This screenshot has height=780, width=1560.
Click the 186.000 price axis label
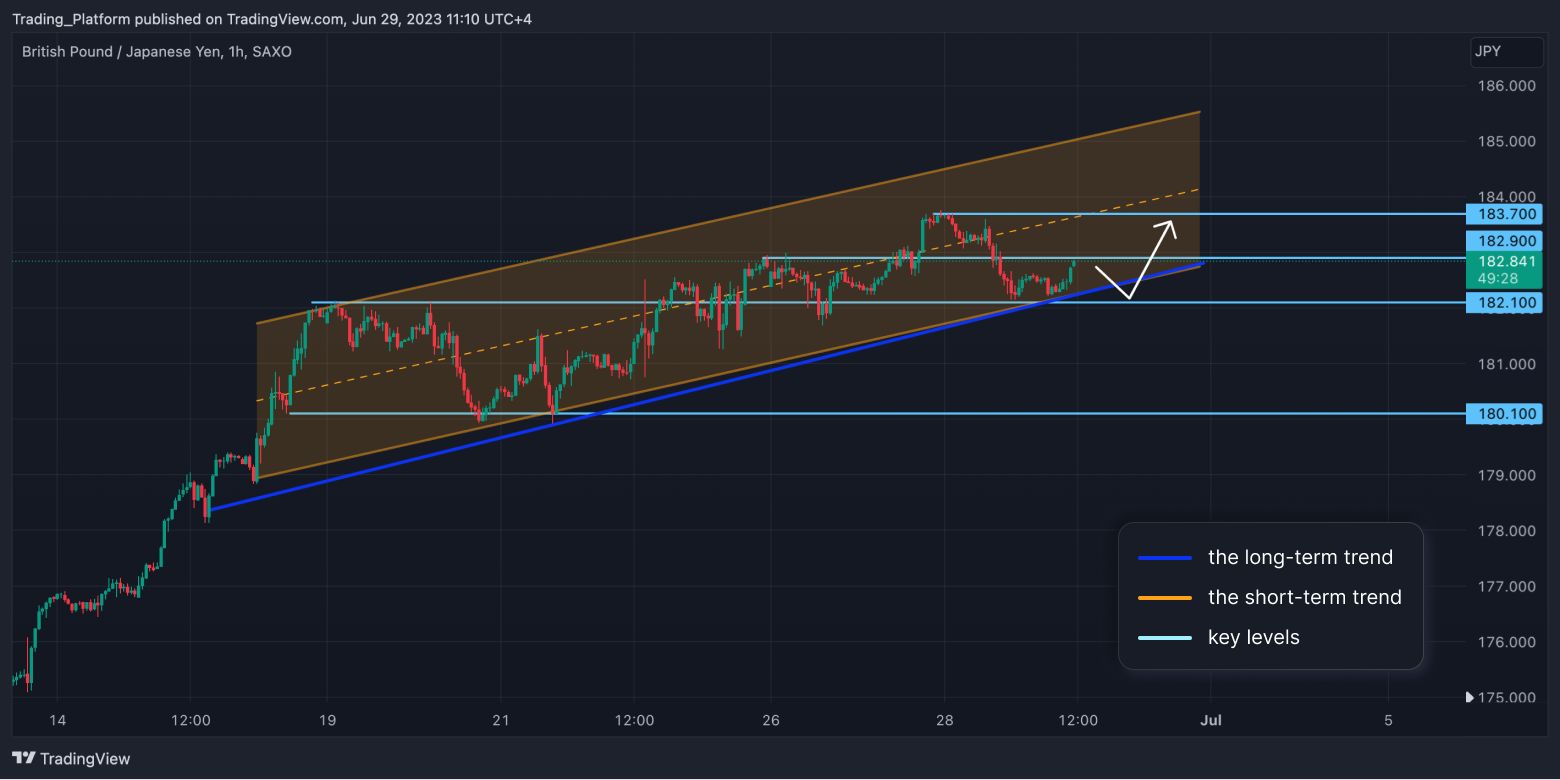[x=1507, y=86]
